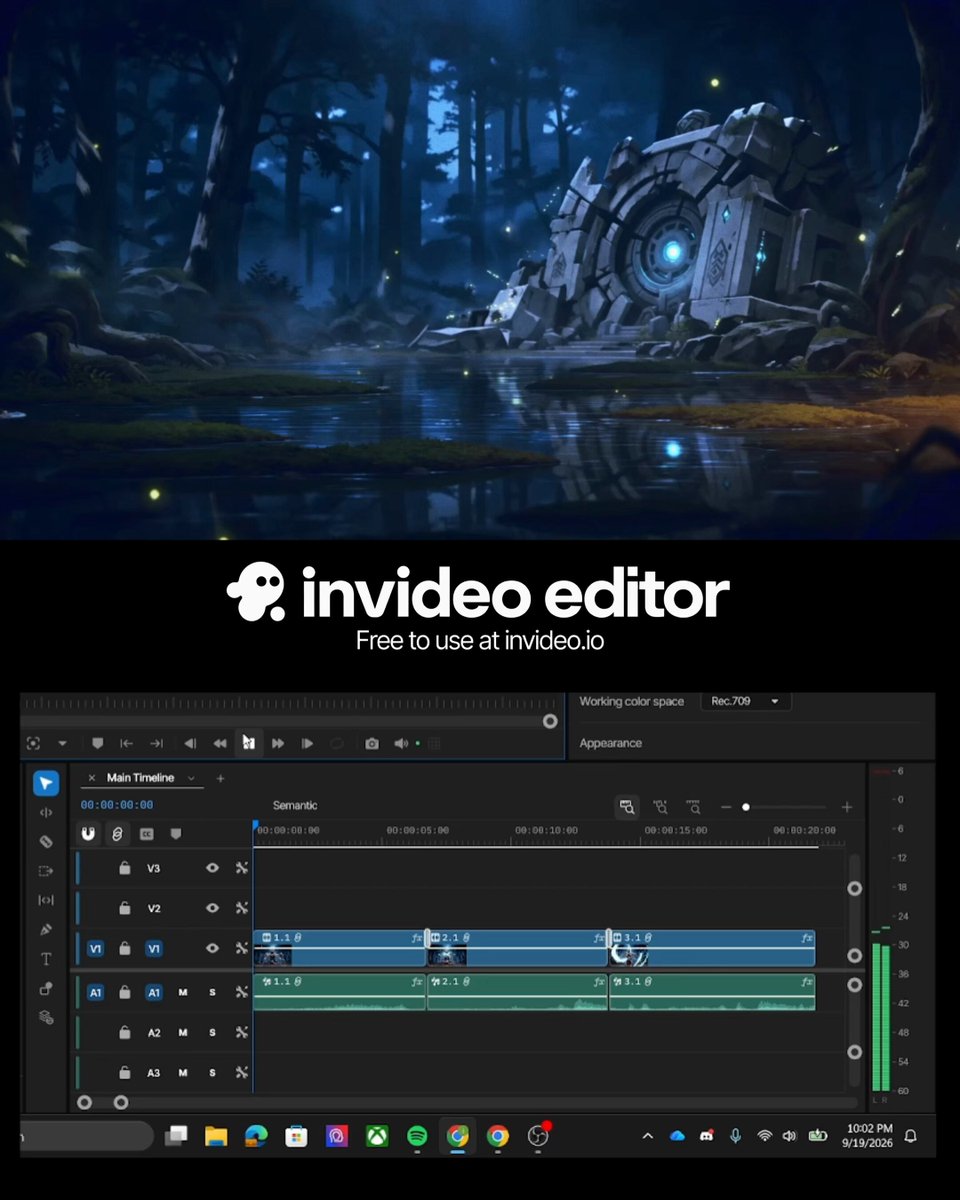Select the track select forward tool
The width and height of the screenshot is (960, 1200).
[46, 871]
